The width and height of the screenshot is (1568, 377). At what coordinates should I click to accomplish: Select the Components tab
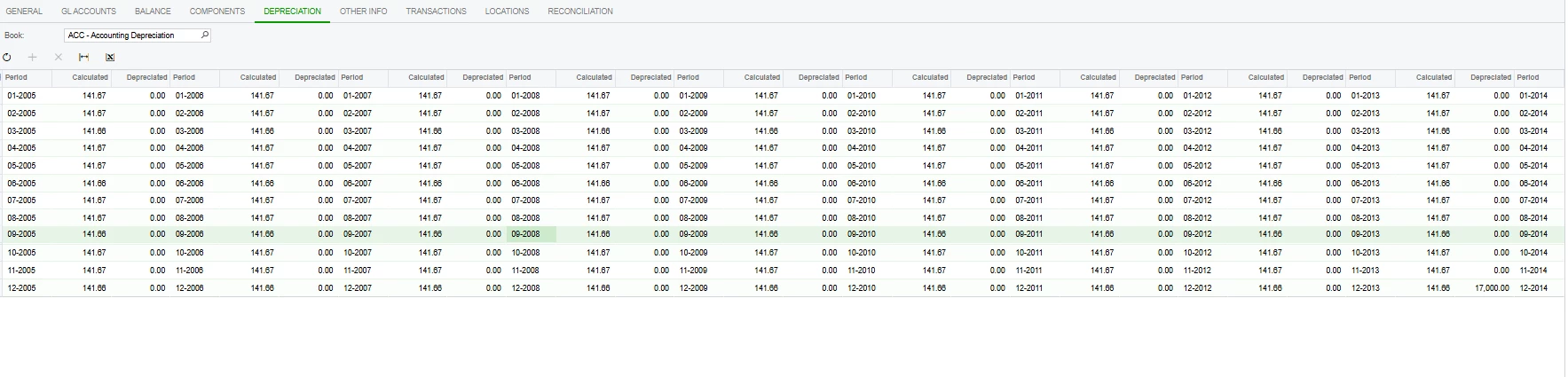click(217, 12)
